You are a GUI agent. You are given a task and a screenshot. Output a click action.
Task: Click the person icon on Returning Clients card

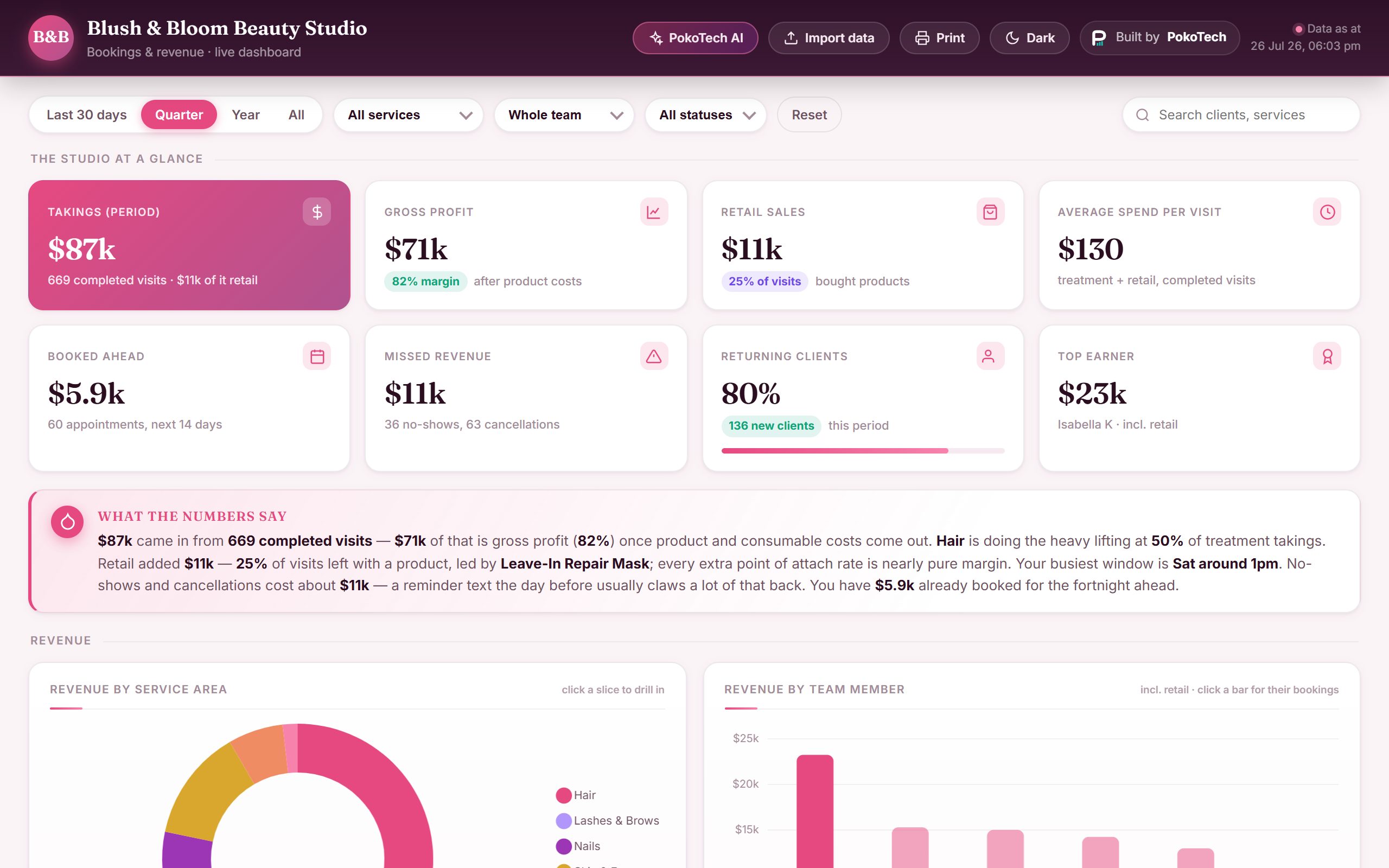tap(990, 356)
